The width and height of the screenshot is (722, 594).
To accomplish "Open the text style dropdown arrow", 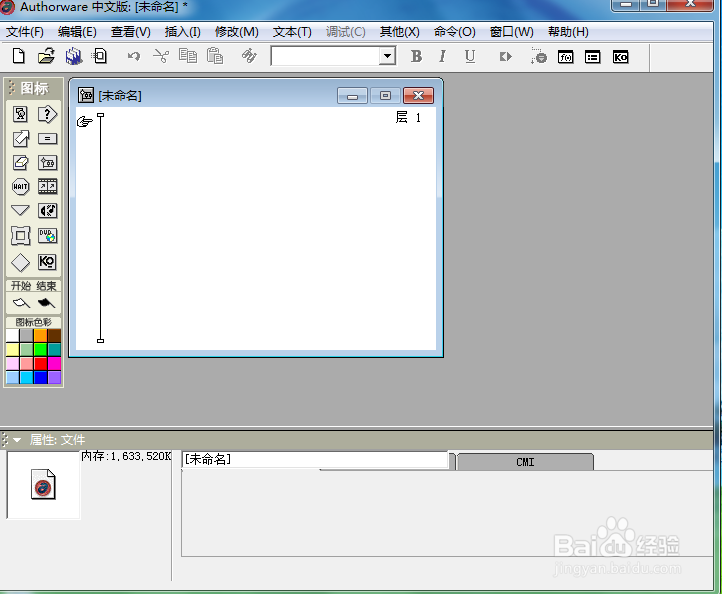I will point(388,56).
